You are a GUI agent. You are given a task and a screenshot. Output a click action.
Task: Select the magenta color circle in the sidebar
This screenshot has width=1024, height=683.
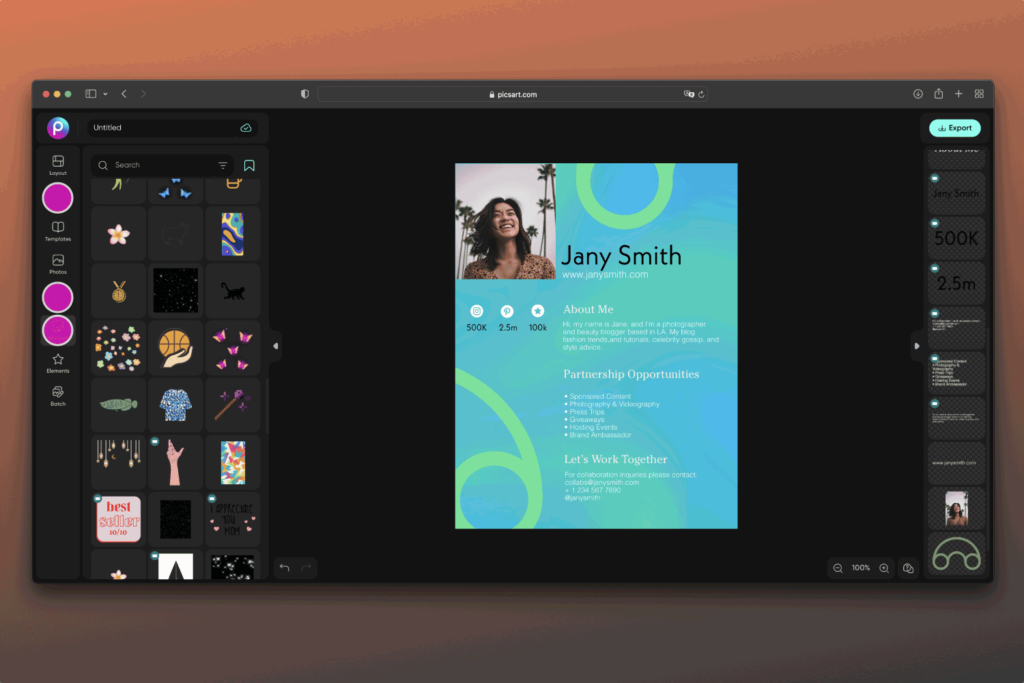click(57, 198)
